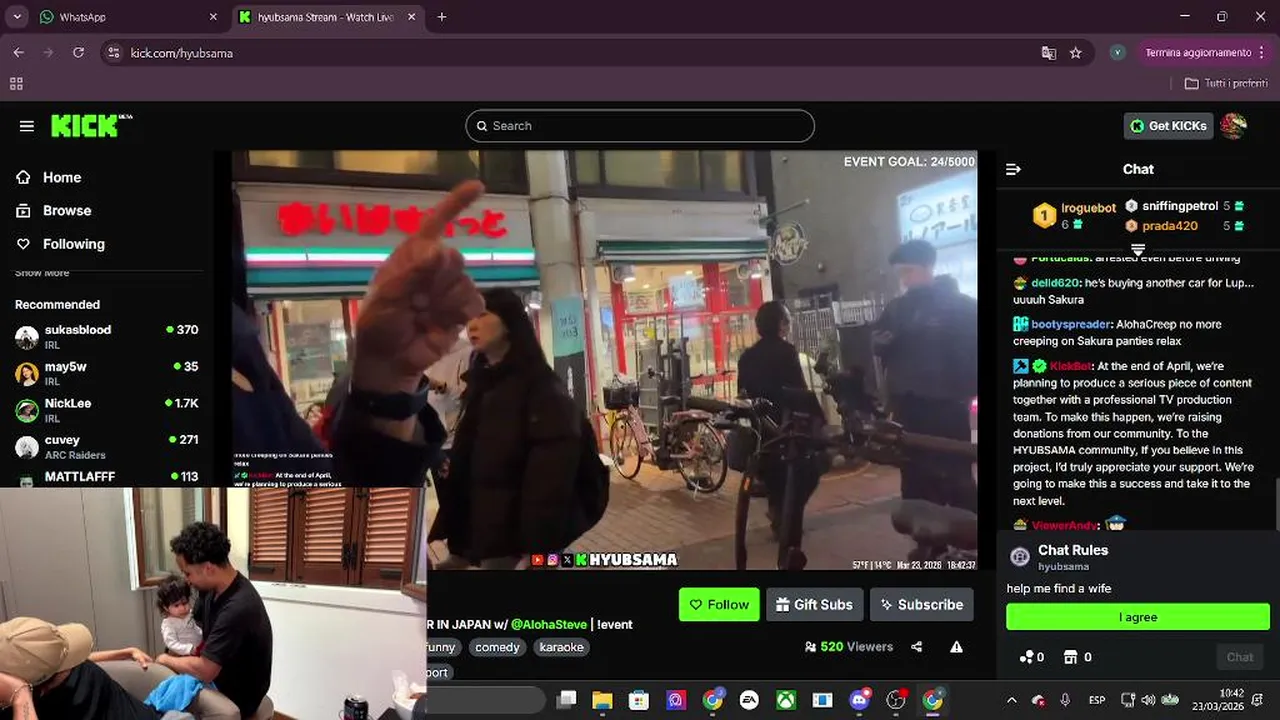Click the Get KICKs button
The image size is (1280, 720).
click(x=1168, y=126)
